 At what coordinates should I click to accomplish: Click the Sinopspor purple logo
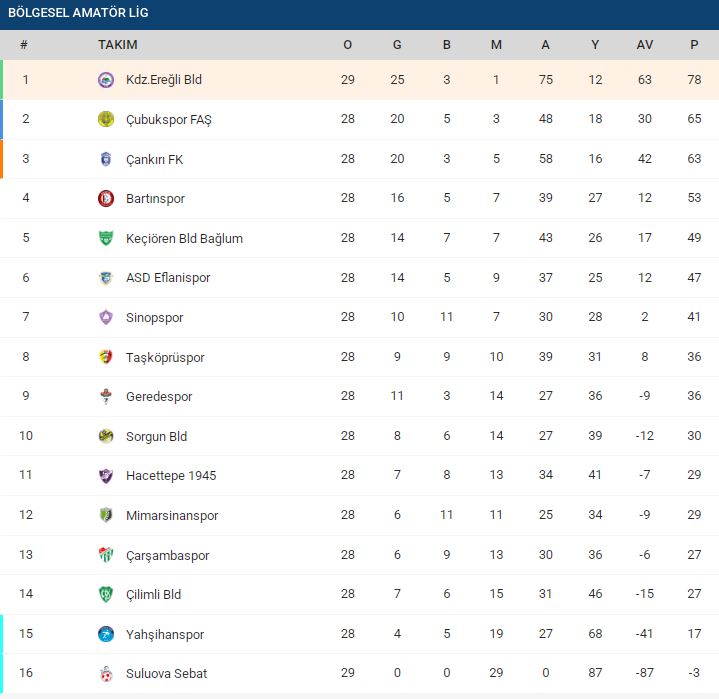(106, 317)
